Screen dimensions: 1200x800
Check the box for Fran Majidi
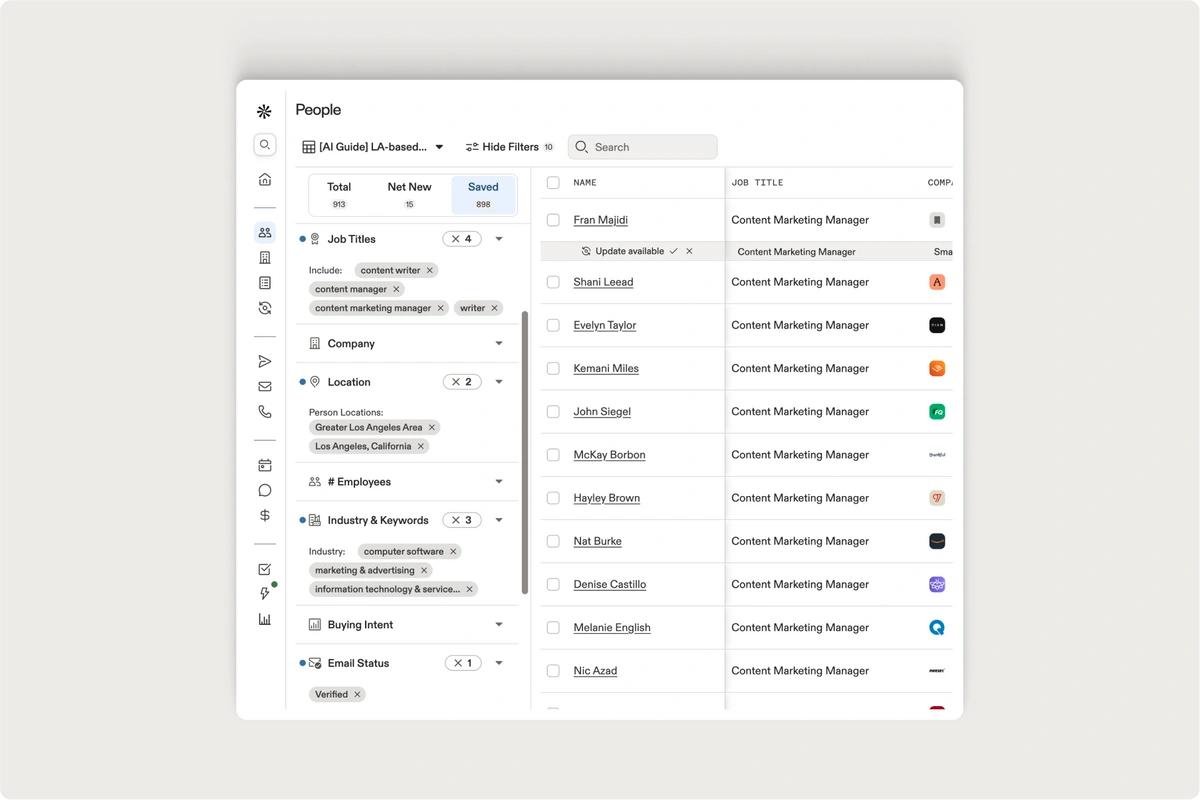point(553,220)
